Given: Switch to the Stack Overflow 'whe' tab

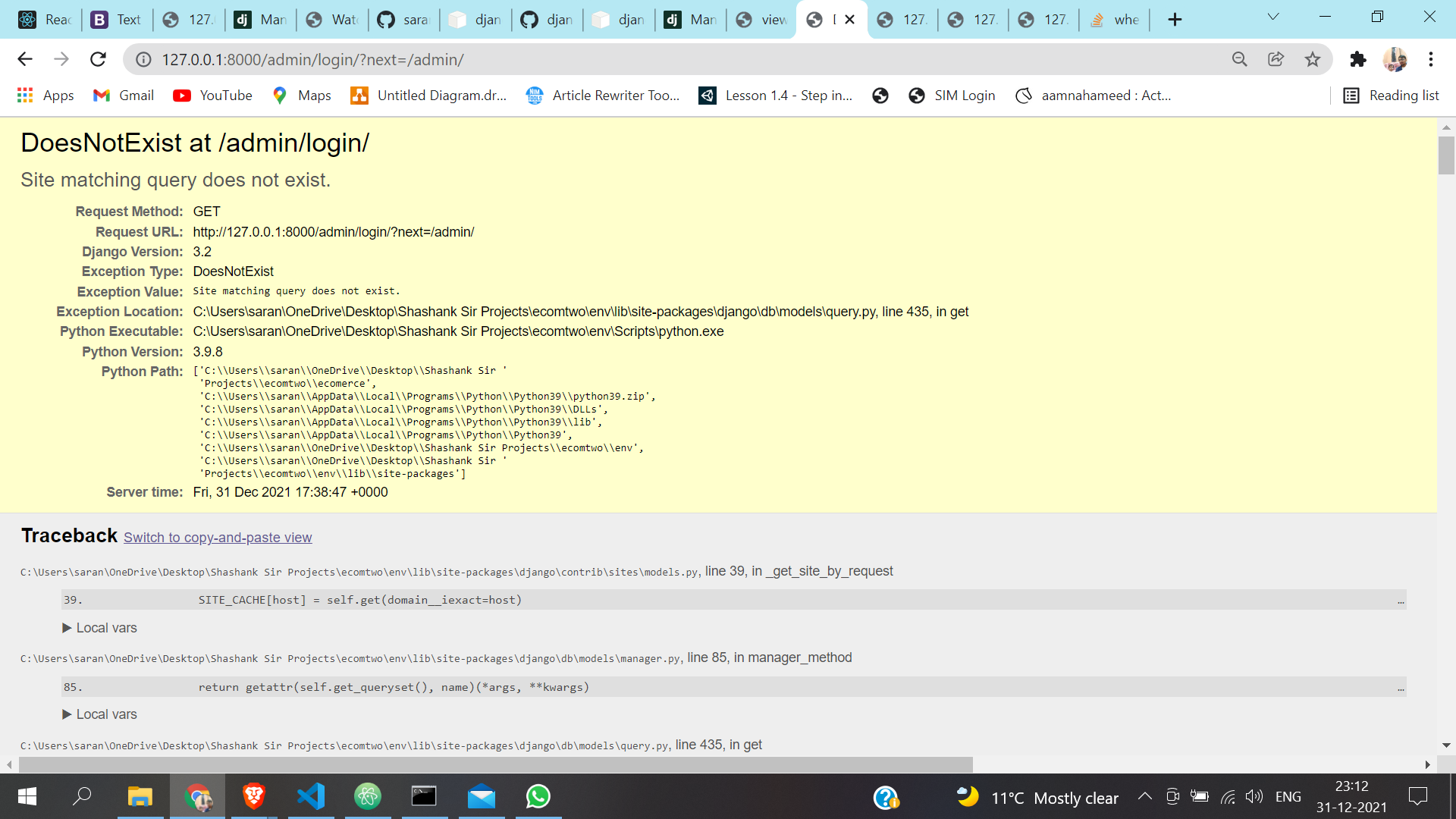Looking at the screenshot, I should (1114, 20).
